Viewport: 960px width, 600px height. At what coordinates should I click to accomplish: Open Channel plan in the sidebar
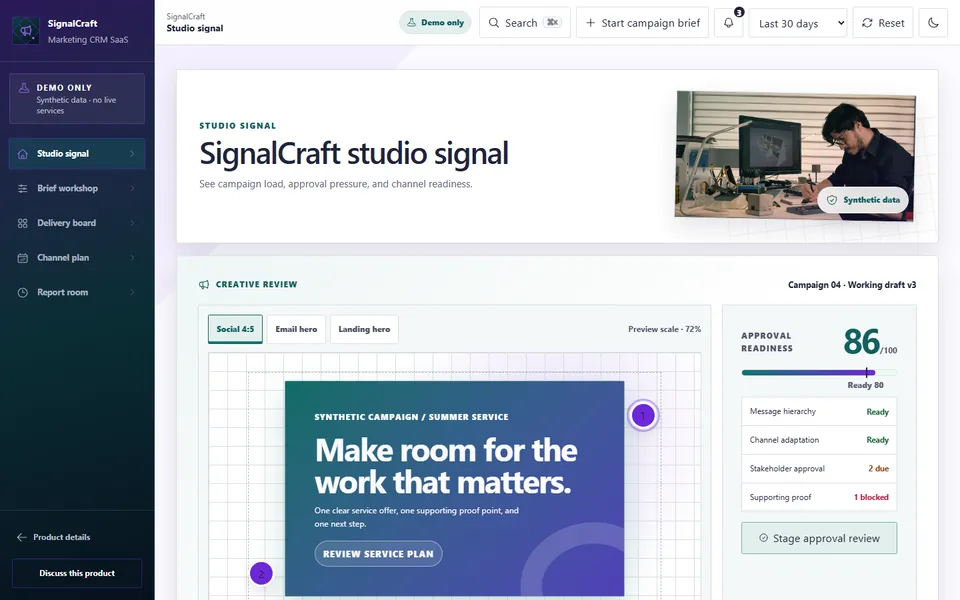point(77,258)
